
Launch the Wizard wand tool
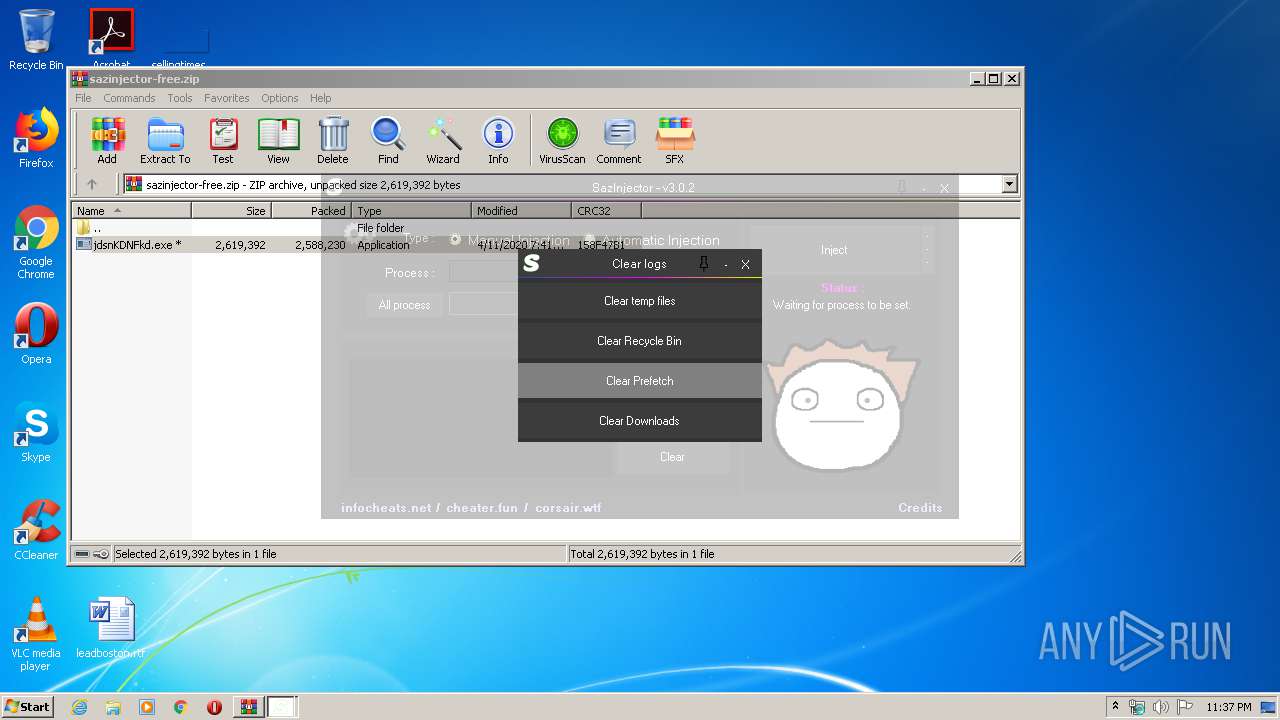click(443, 140)
